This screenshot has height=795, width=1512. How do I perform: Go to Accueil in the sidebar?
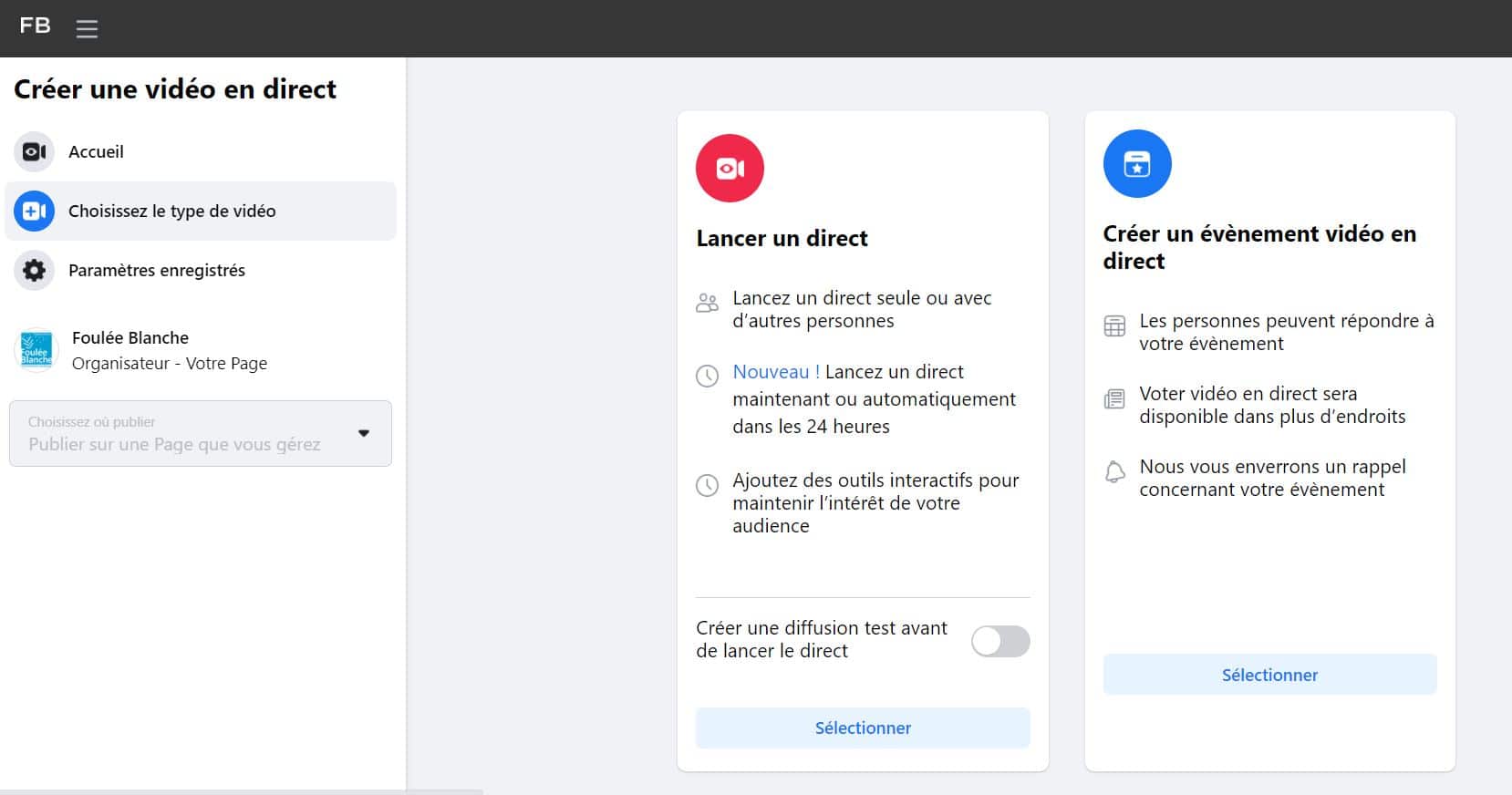[96, 152]
